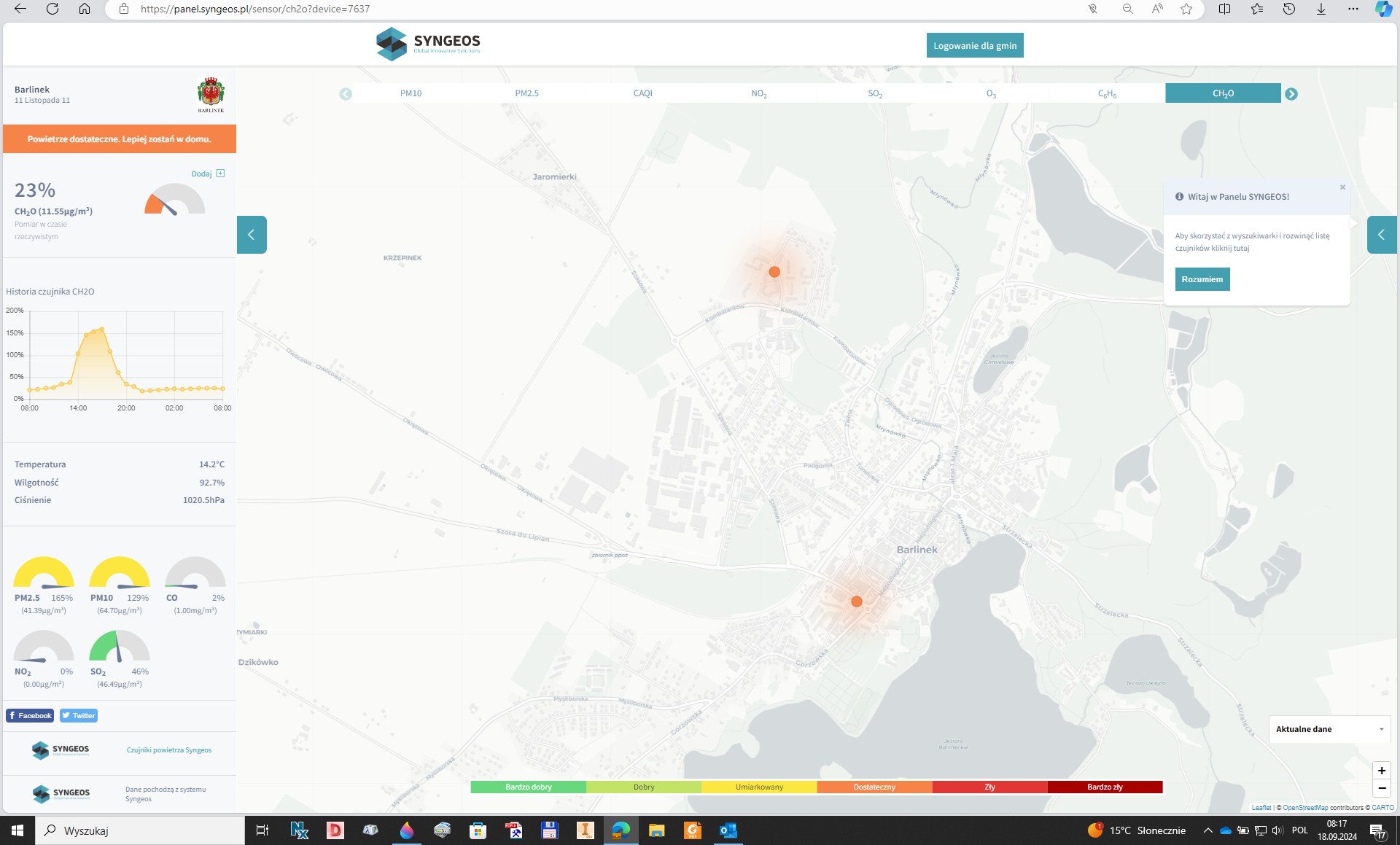Viewport: 1400px width, 845px height.
Task: Click the Umiarkowany legend color
Action: point(759,787)
